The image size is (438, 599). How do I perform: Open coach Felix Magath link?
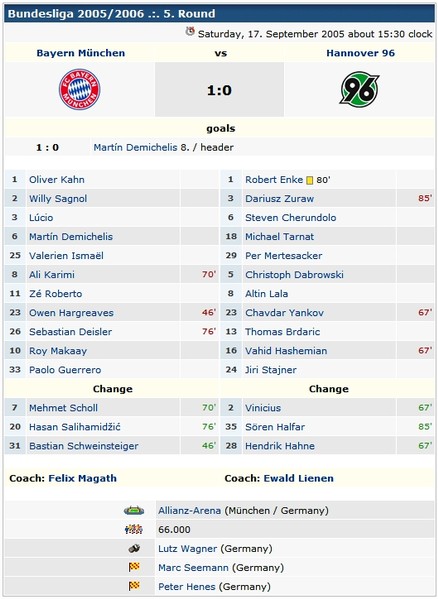pos(82,478)
